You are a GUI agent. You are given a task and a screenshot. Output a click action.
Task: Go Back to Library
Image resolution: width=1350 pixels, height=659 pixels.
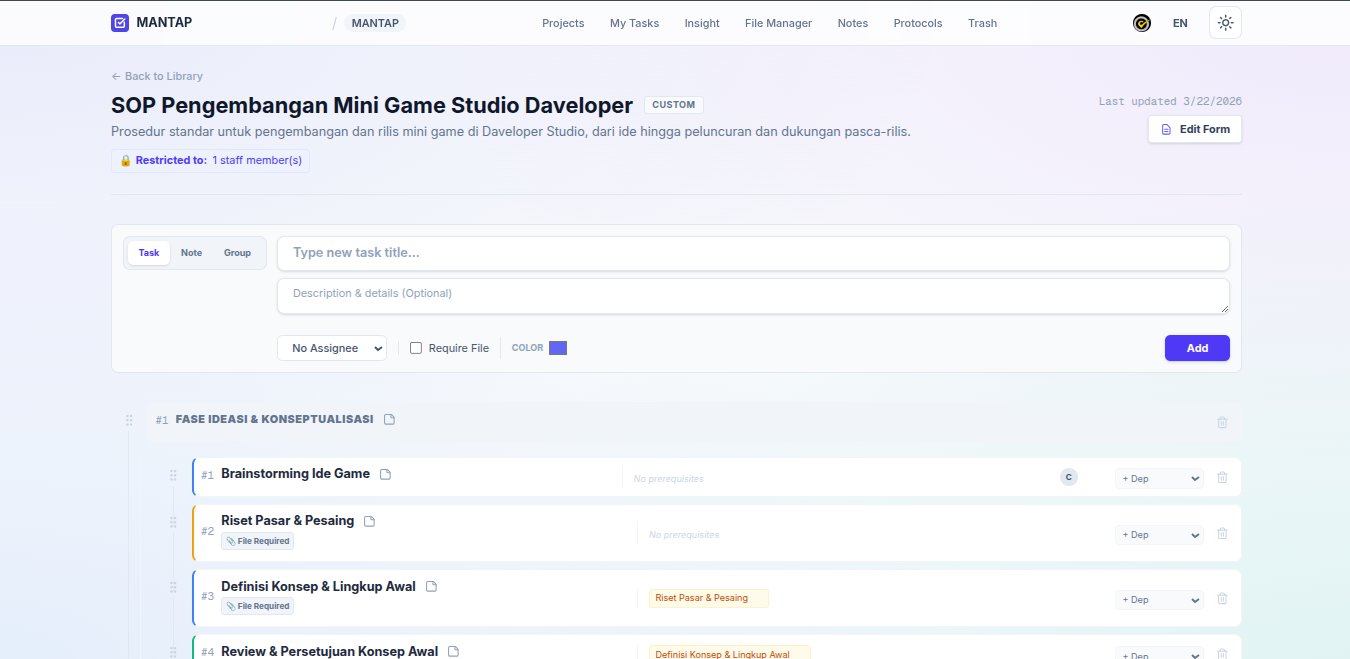(x=157, y=76)
